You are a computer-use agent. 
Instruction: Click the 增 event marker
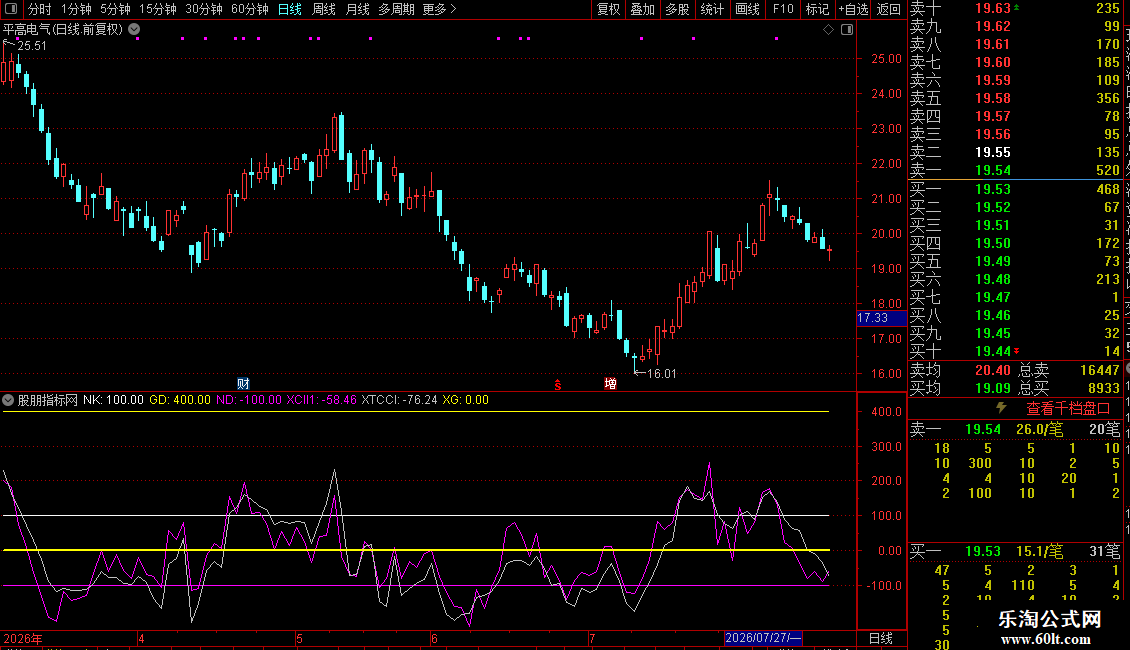tap(610, 383)
